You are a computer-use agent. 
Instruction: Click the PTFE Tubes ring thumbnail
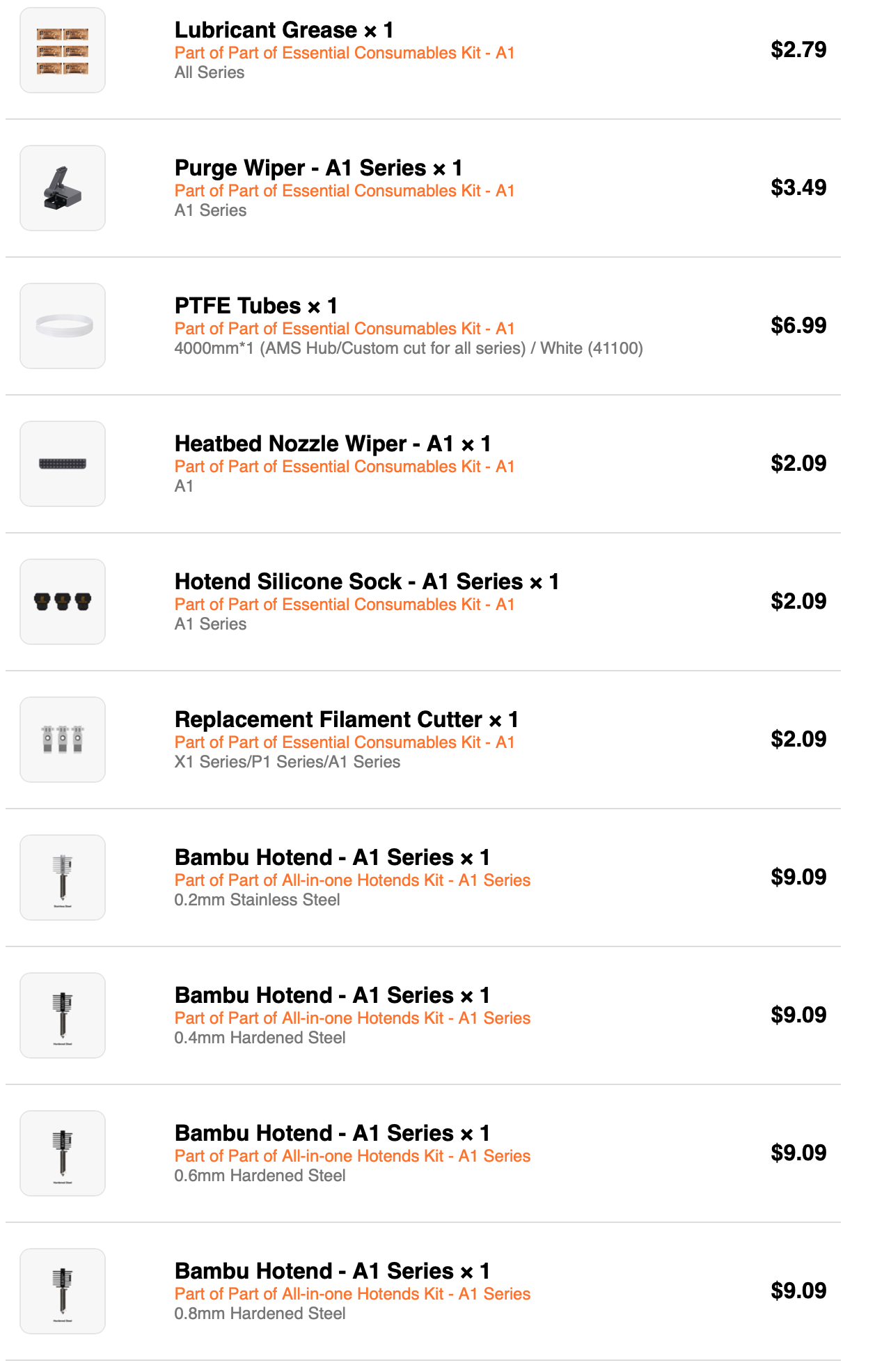(63, 326)
